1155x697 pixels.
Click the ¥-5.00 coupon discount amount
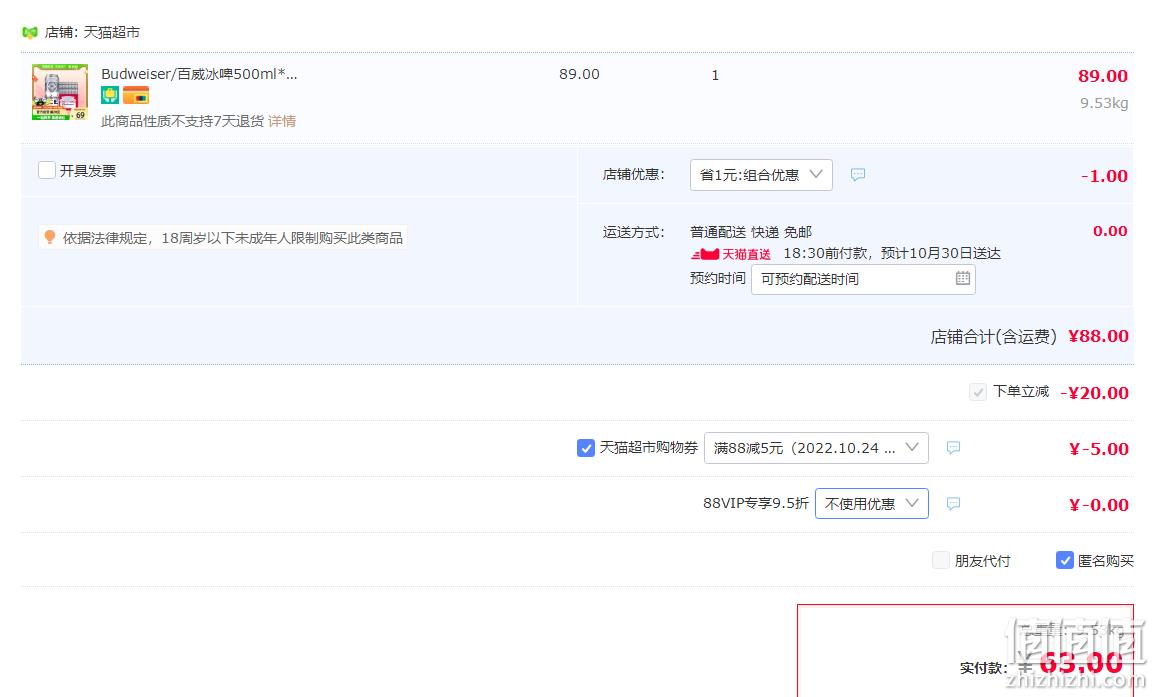click(x=1098, y=449)
